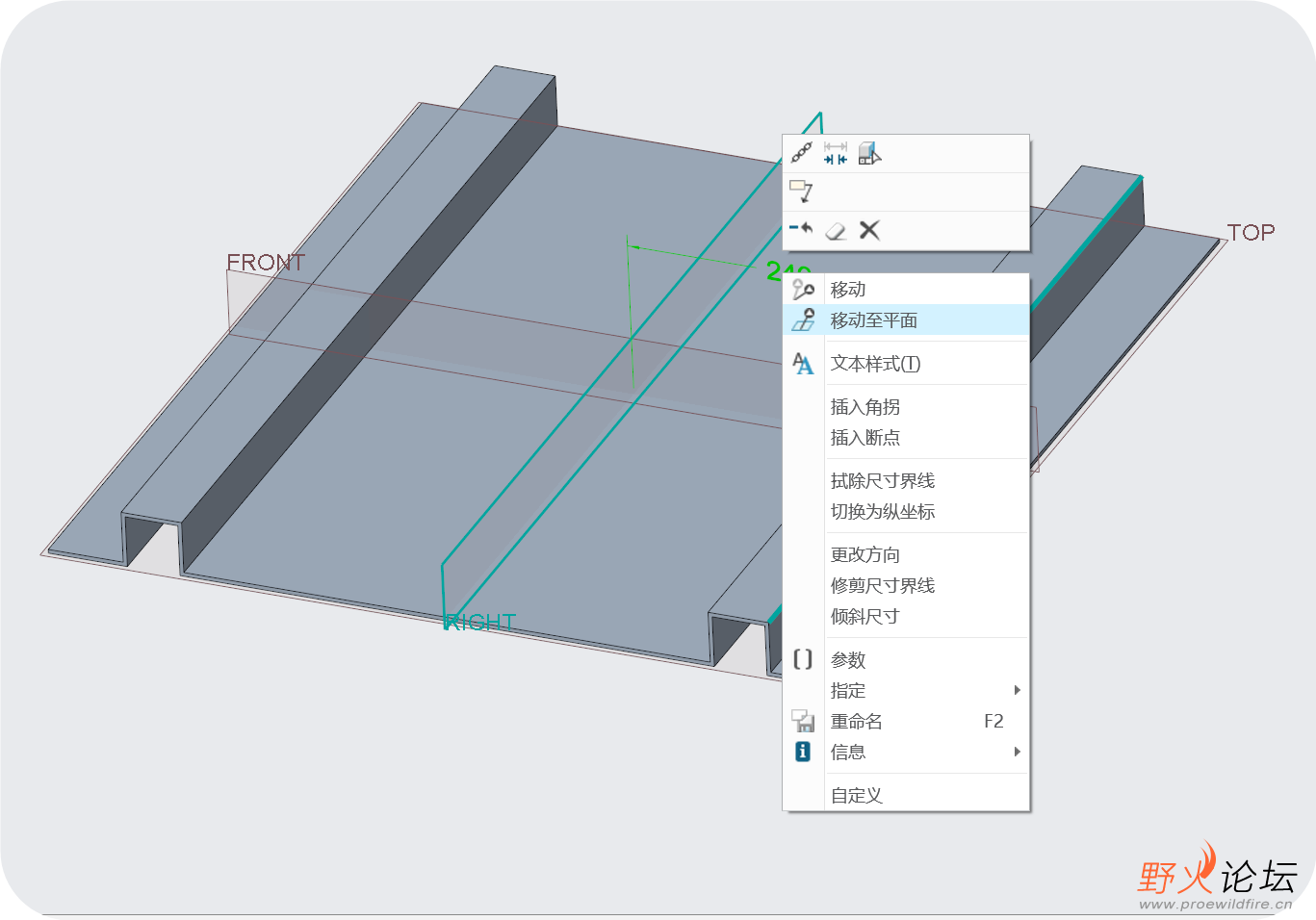This screenshot has width=1316, height=920.
Task: Click 修剪尺寸界线 in the context menu
Action: tap(907, 586)
